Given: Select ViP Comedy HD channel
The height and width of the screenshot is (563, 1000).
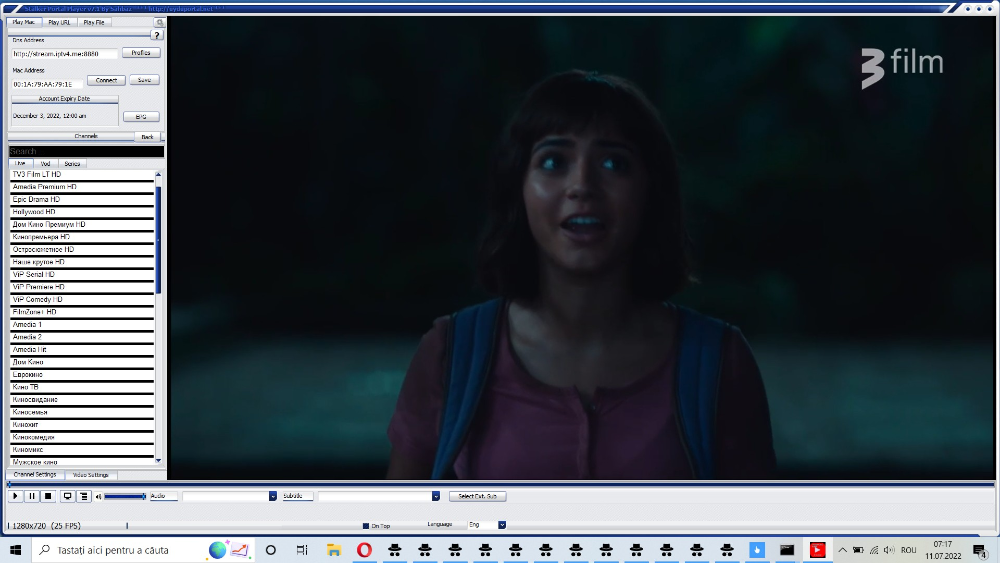Looking at the screenshot, I should 82,300.
